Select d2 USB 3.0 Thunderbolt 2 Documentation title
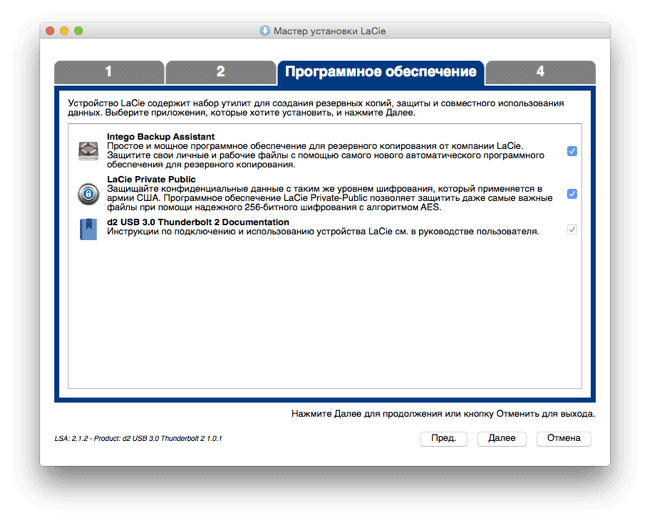Screen dimensions: 650x523 [198, 222]
